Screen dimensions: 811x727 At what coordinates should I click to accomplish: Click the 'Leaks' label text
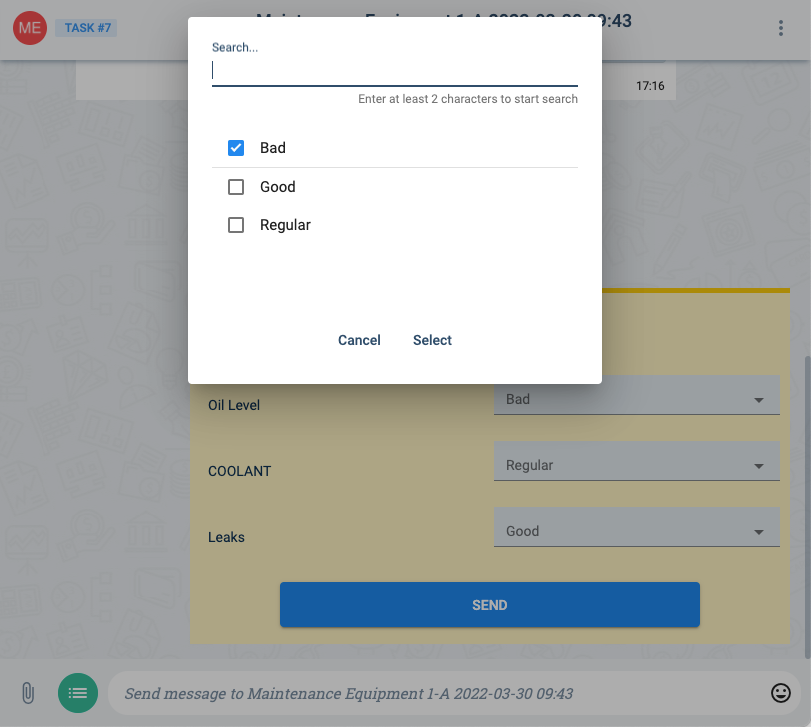(226, 537)
